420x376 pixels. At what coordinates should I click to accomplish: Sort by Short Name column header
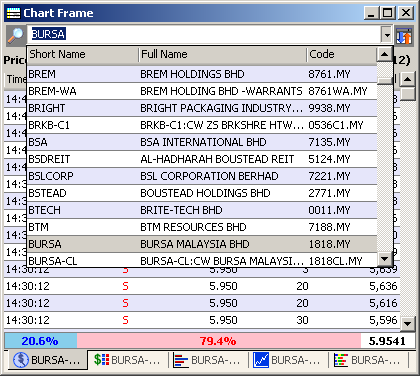click(82, 54)
